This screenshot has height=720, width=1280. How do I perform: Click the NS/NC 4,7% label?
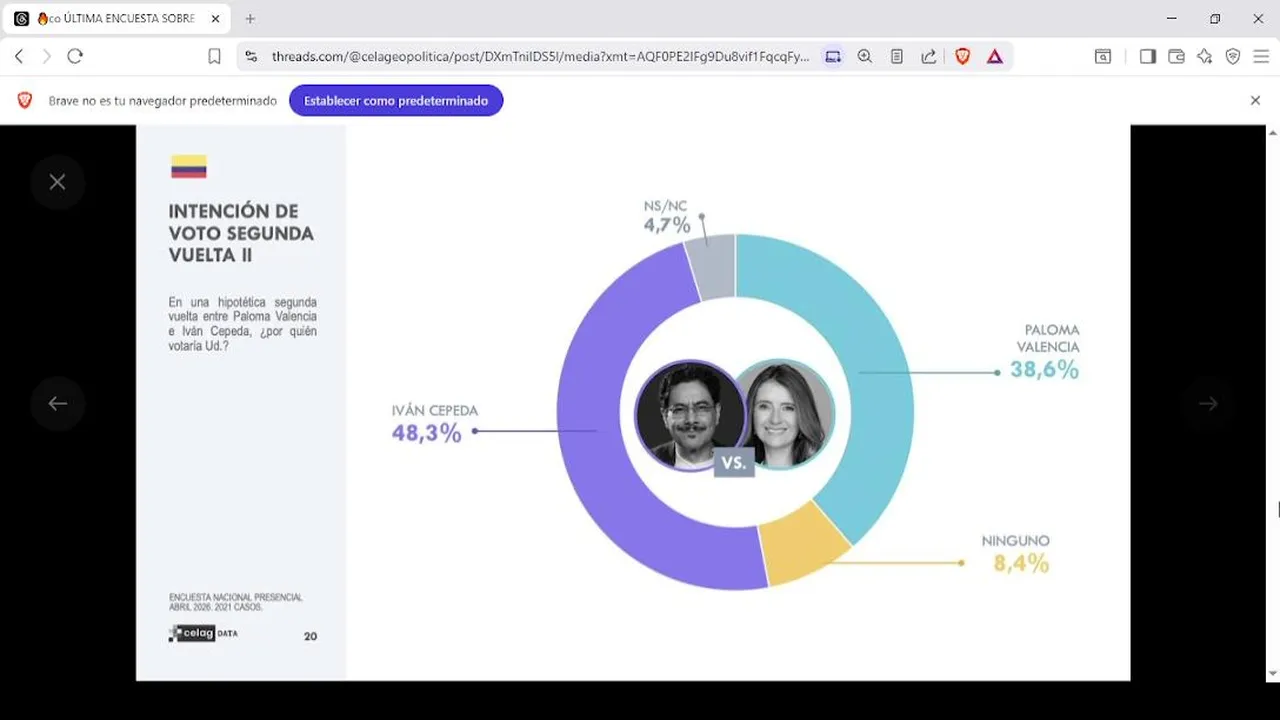pyautogui.click(x=667, y=217)
